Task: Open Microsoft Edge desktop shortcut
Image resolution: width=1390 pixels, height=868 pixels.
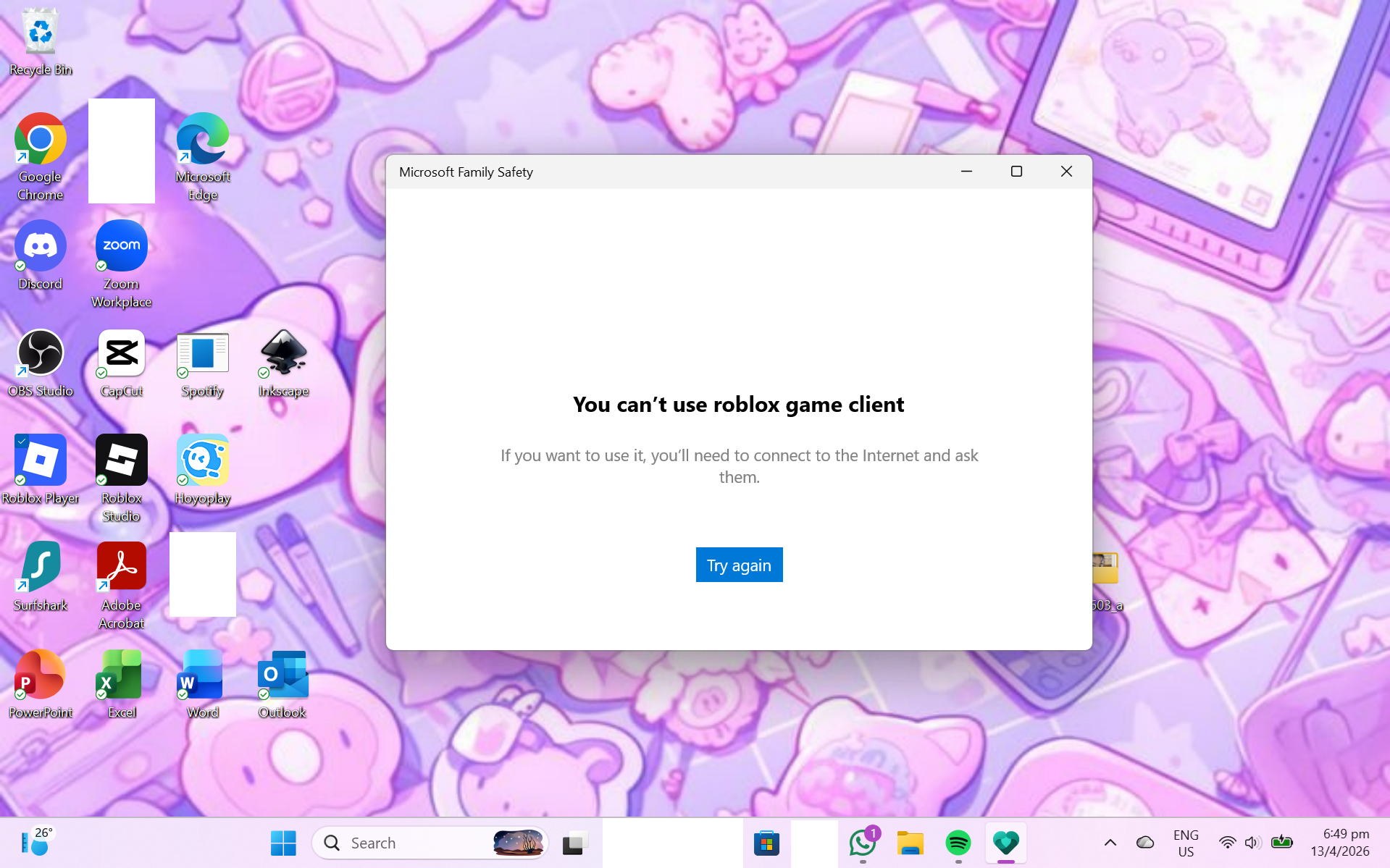Action: click(203, 156)
